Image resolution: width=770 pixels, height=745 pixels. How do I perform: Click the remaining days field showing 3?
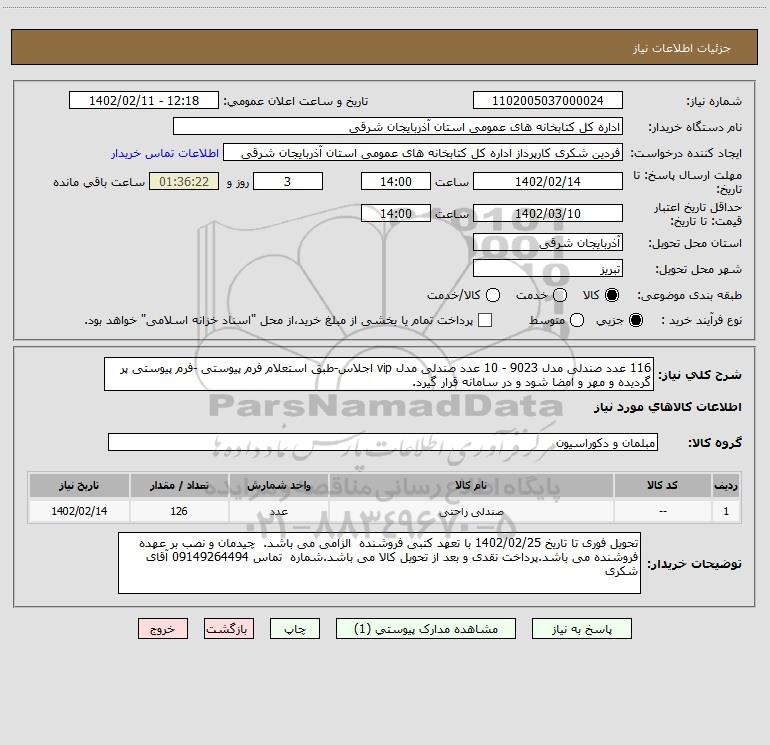pyautogui.click(x=288, y=181)
